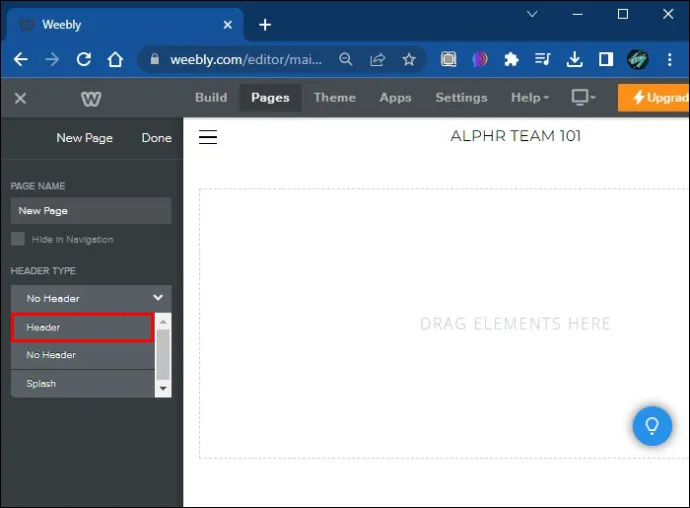Select the No Header list option
Image resolution: width=690 pixels, height=508 pixels.
83,355
